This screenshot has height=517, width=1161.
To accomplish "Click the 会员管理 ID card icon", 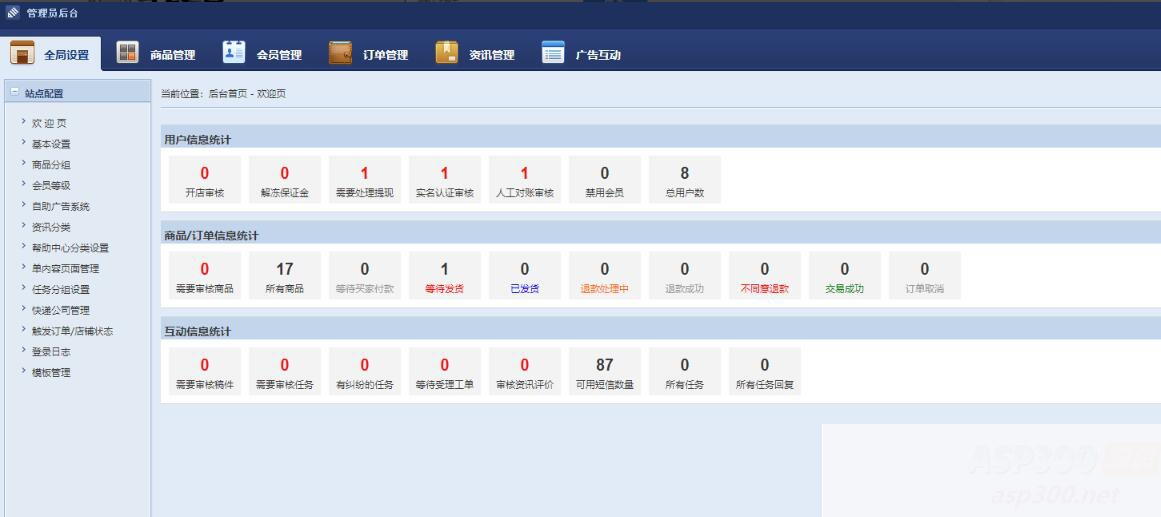I will pos(233,54).
